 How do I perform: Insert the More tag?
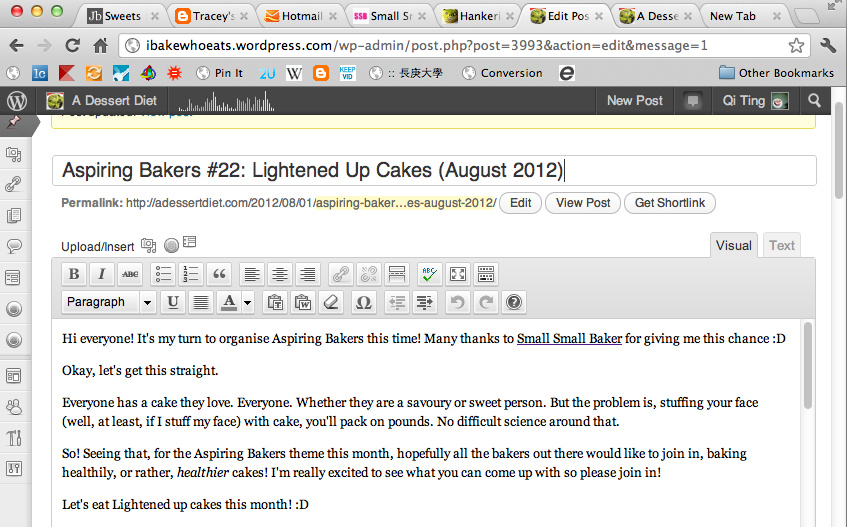[x=397, y=274]
